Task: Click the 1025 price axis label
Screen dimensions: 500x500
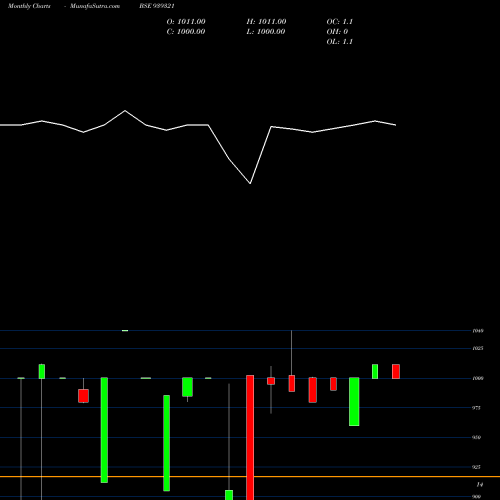Action: [x=478, y=348]
